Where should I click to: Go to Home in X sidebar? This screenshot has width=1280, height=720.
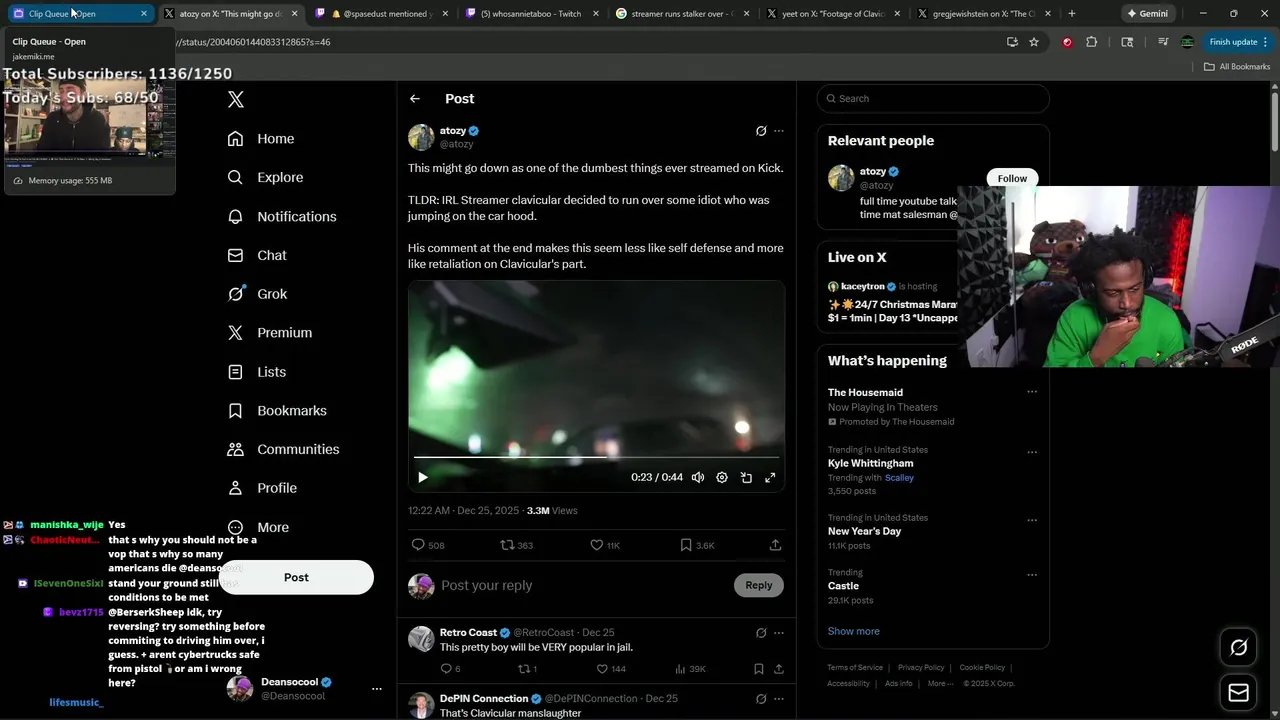[261, 139]
